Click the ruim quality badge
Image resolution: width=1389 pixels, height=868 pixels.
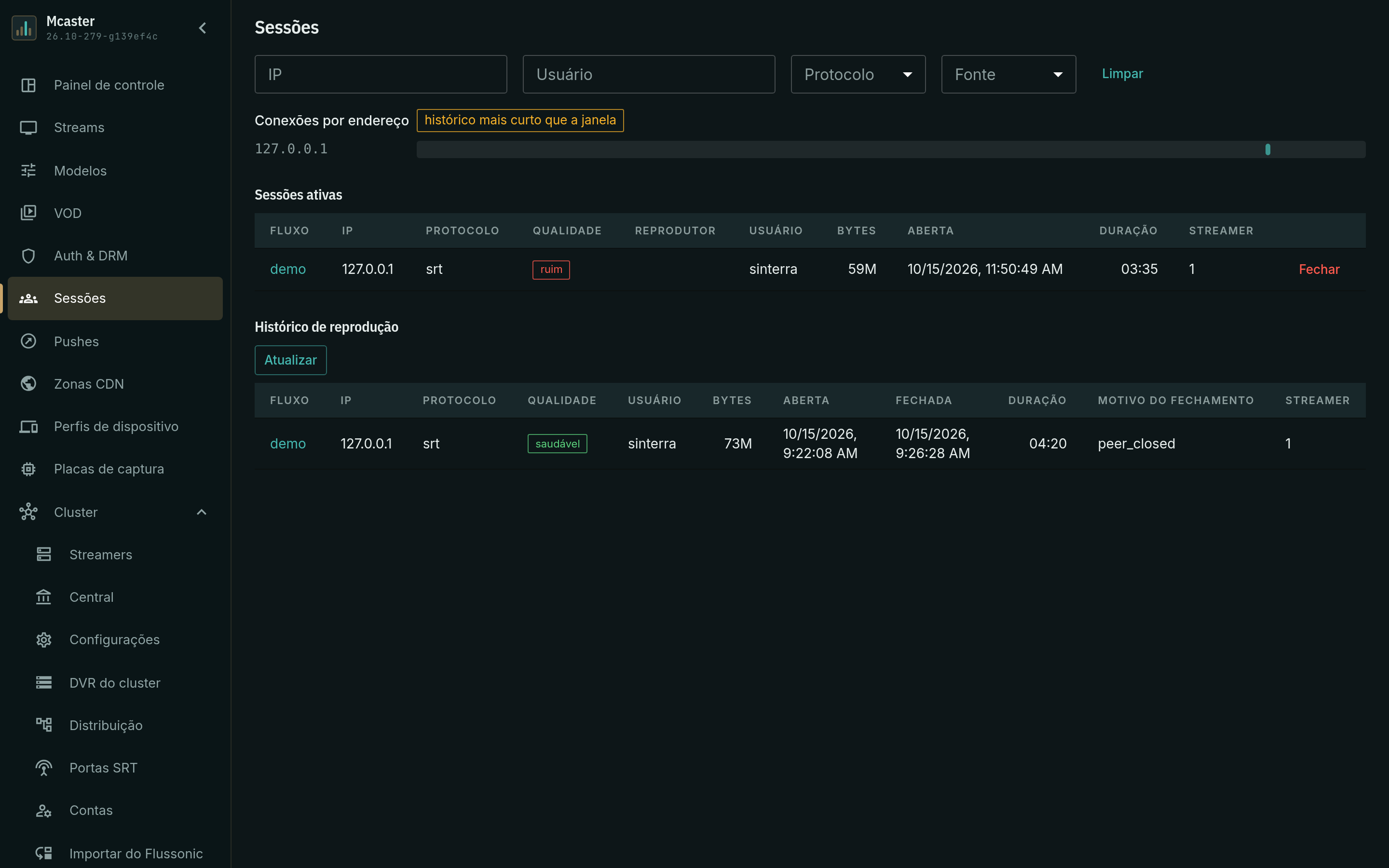[551, 269]
